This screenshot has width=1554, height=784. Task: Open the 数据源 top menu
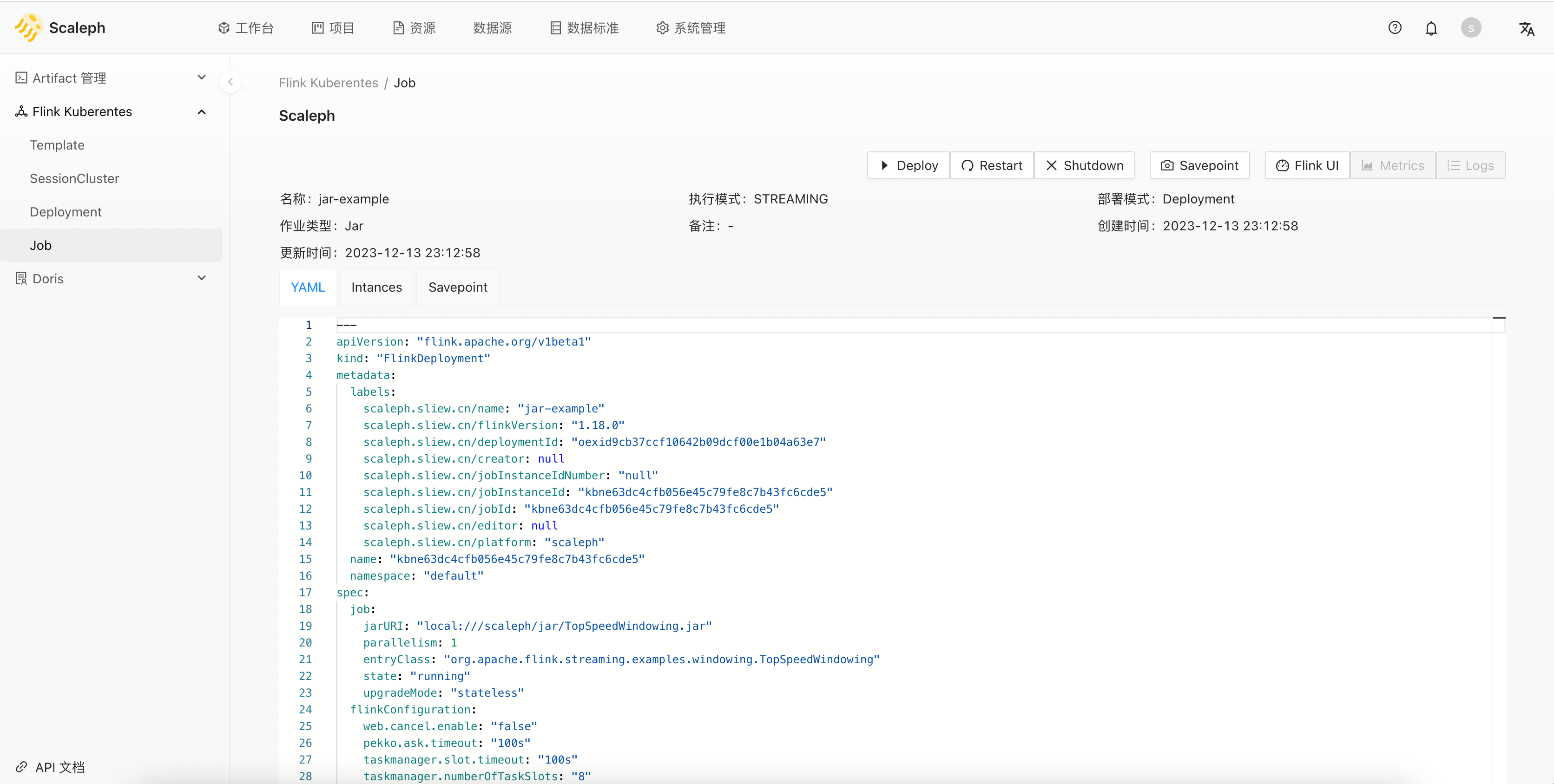tap(492, 28)
